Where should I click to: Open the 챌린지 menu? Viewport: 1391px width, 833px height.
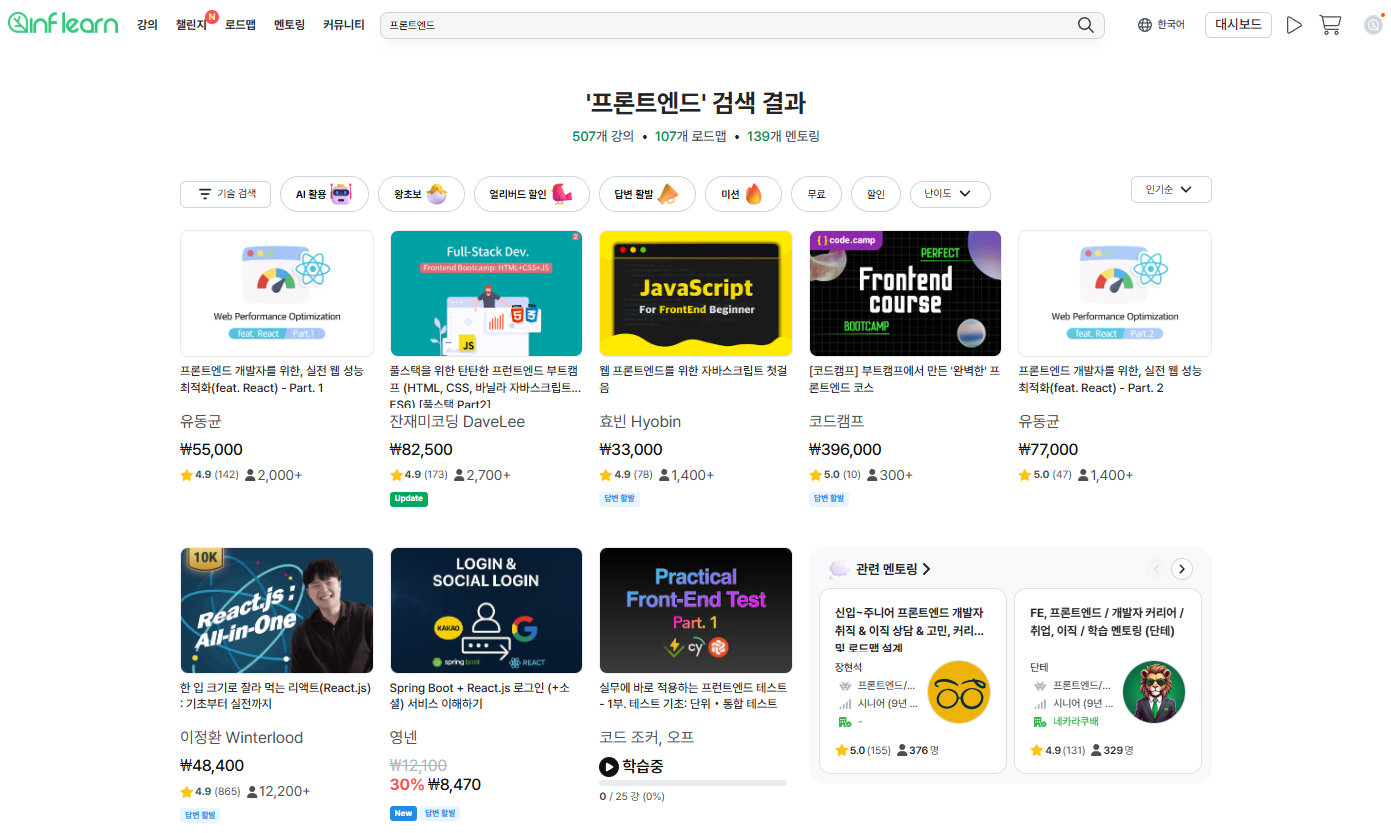tap(191, 25)
